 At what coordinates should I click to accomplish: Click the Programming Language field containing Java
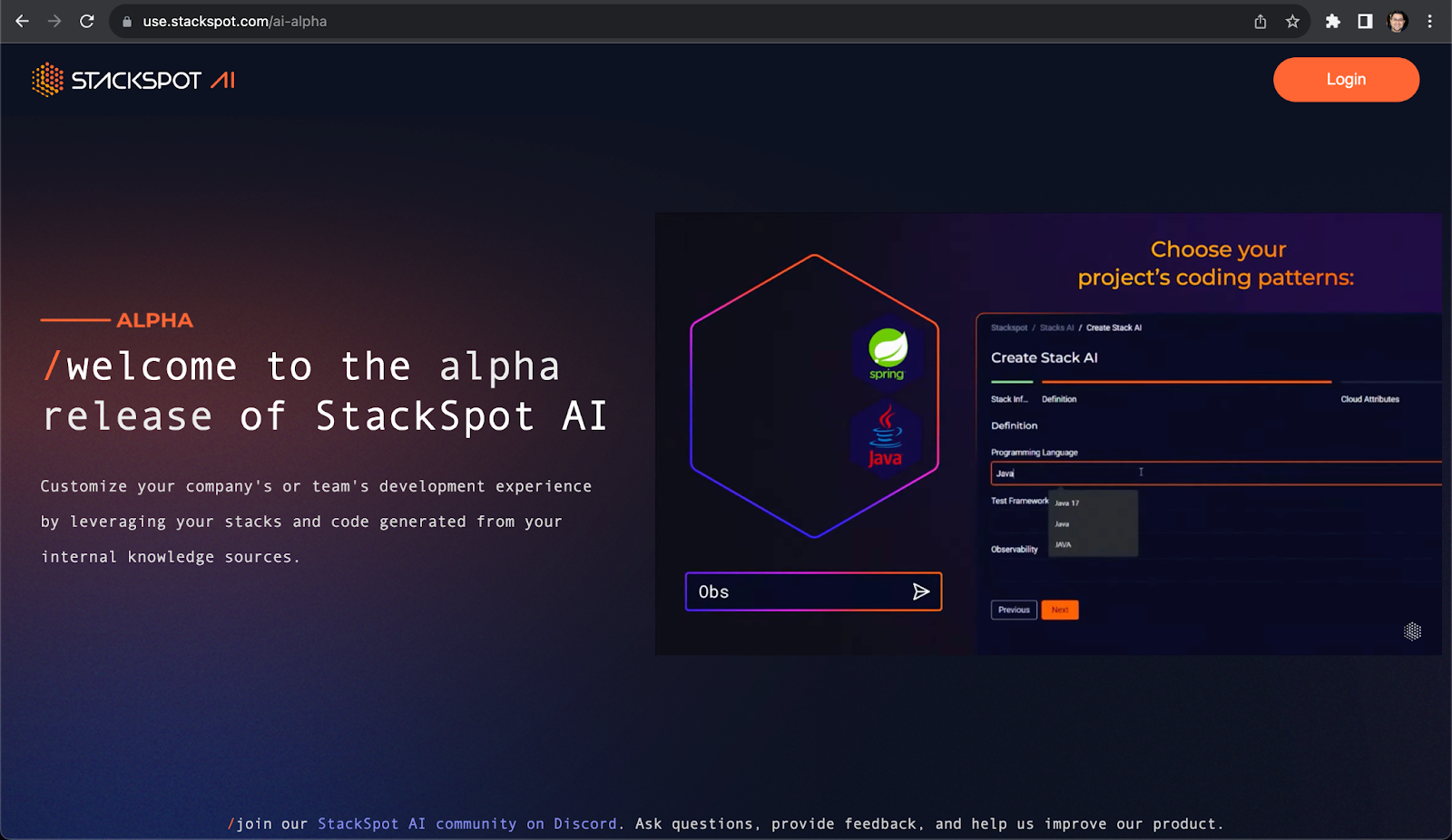pos(1216,473)
